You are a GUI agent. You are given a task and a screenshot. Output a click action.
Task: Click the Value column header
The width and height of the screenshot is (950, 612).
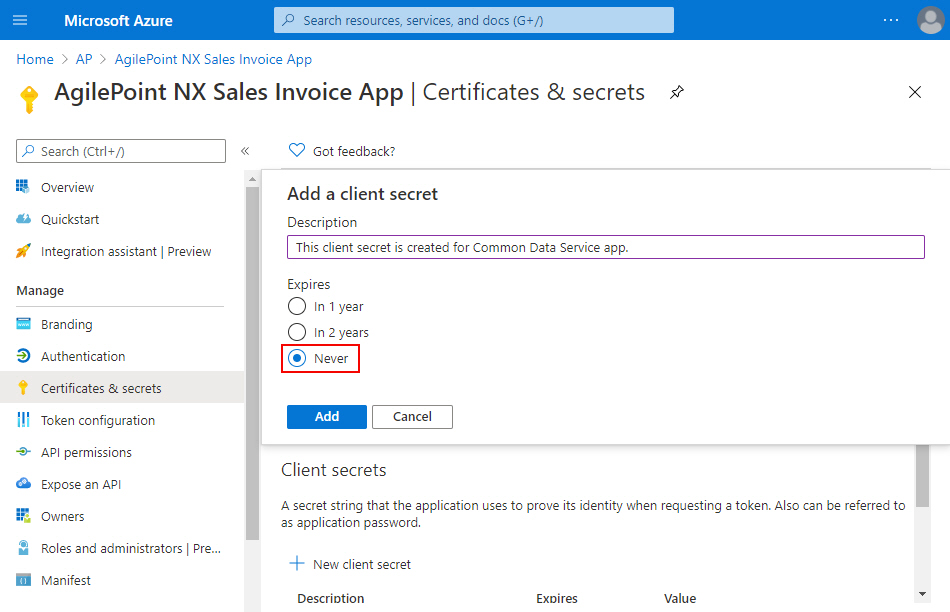680,599
